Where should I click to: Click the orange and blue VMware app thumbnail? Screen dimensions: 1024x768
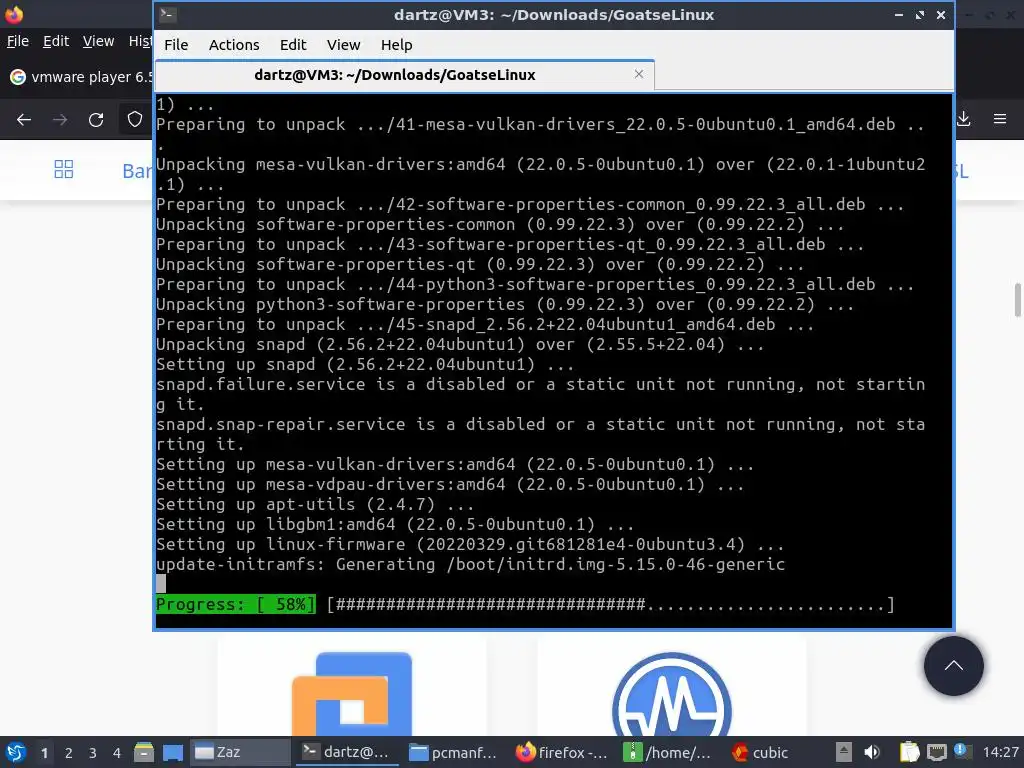352,694
